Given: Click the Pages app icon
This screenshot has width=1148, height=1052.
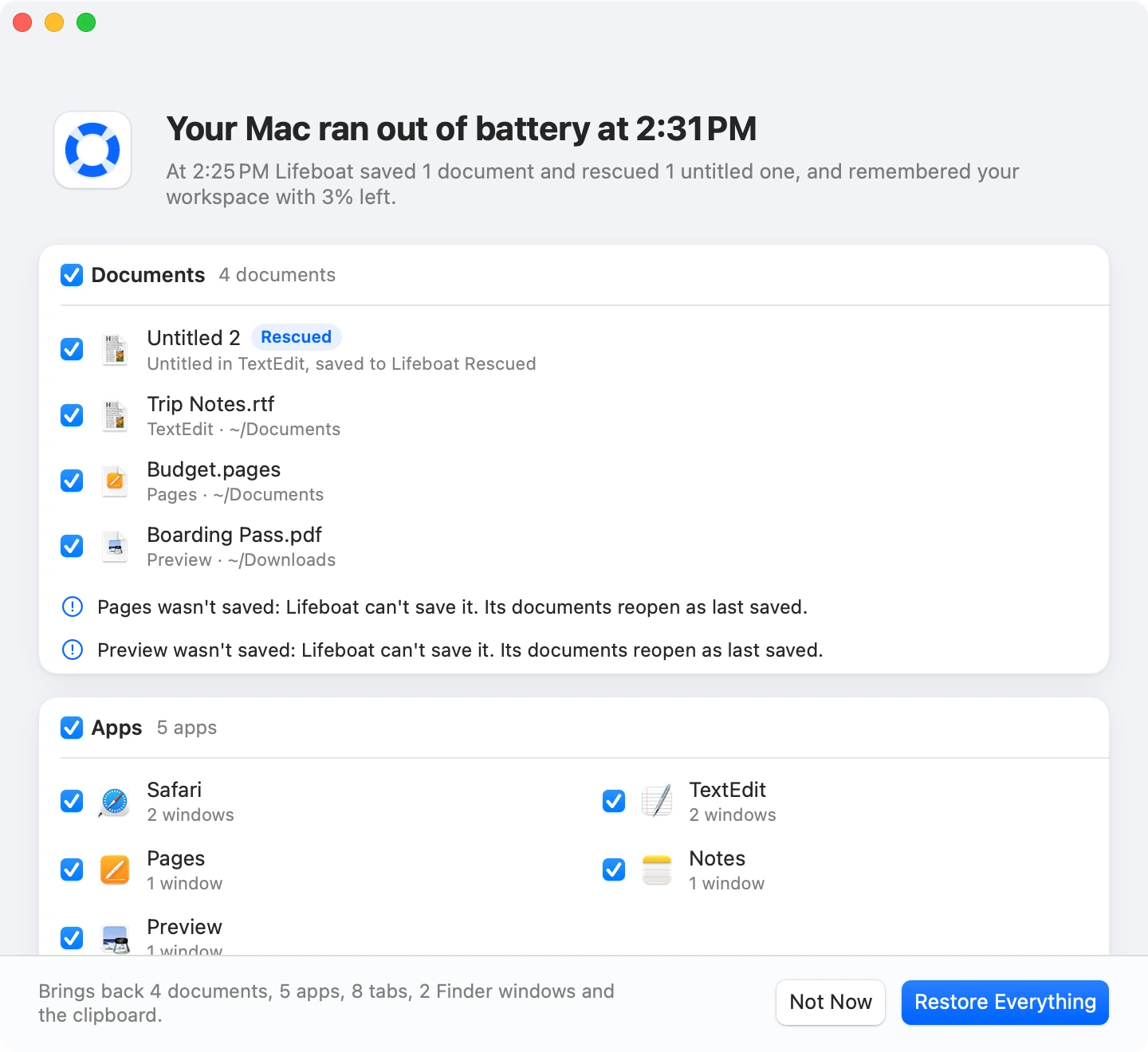Looking at the screenshot, I should 115,870.
